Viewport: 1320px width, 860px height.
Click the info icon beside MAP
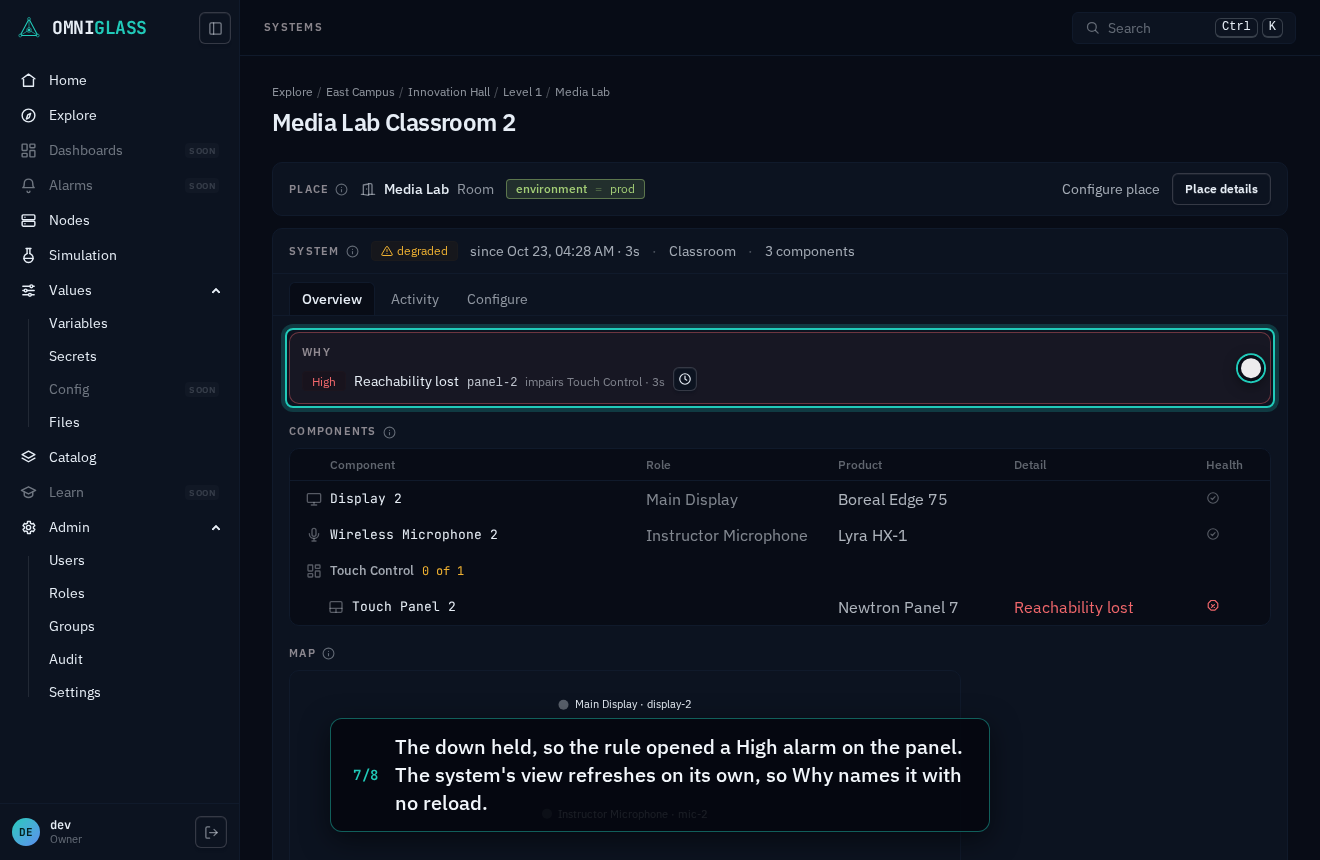[328, 653]
